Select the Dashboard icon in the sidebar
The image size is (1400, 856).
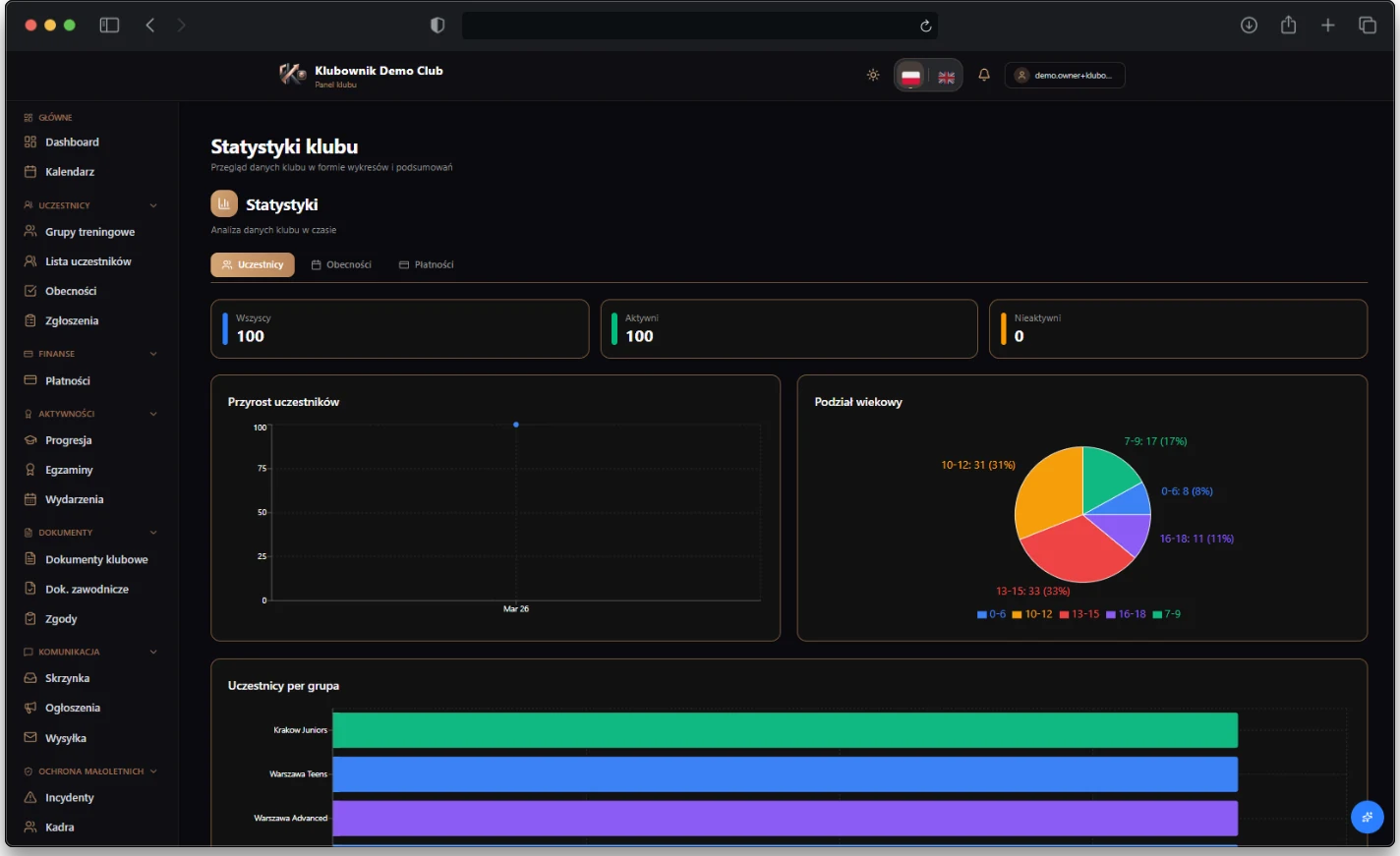click(x=29, y=142)
